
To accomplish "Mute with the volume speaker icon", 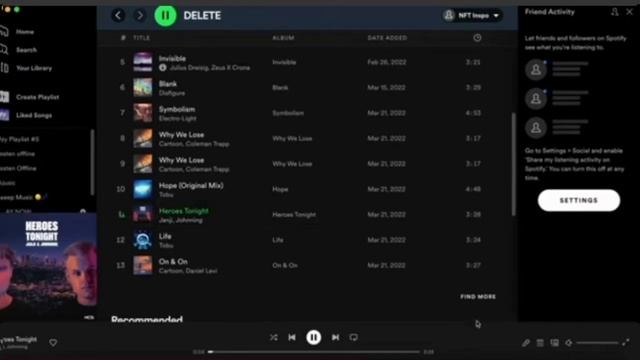I will (x=569, y=343).
